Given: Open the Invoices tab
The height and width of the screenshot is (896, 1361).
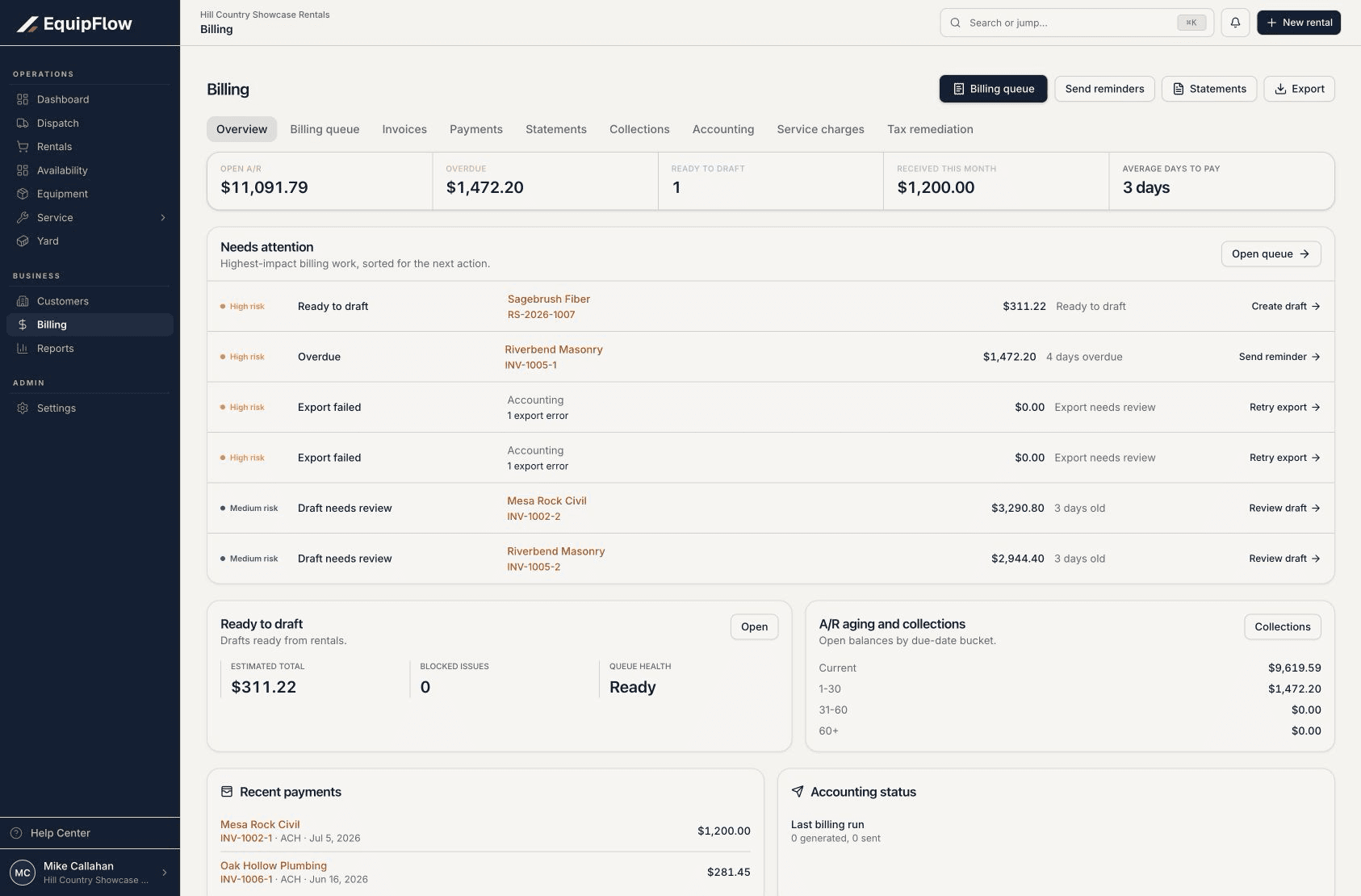Looking at the screenshot, I should pyautogui.click(x=404, y=129).
